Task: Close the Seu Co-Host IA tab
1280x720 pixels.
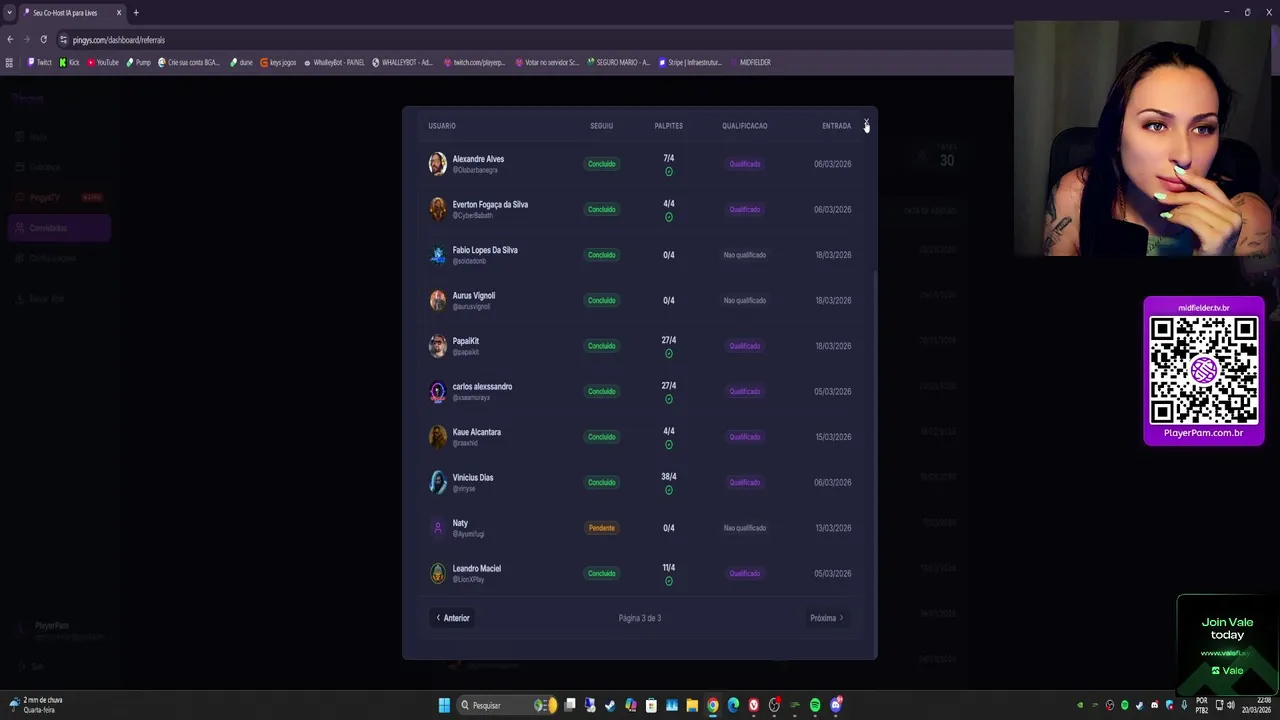Action: coord(118,13)
